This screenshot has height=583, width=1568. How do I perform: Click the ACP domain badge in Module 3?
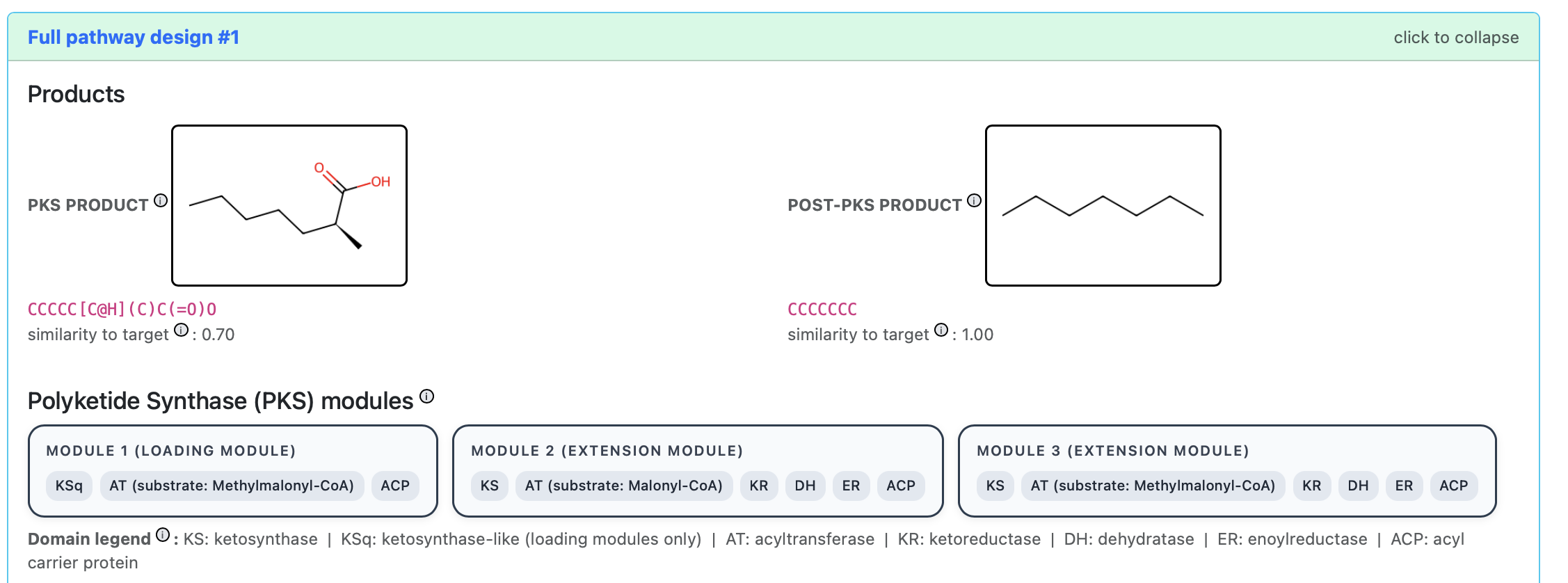[x=1454, y=486]
